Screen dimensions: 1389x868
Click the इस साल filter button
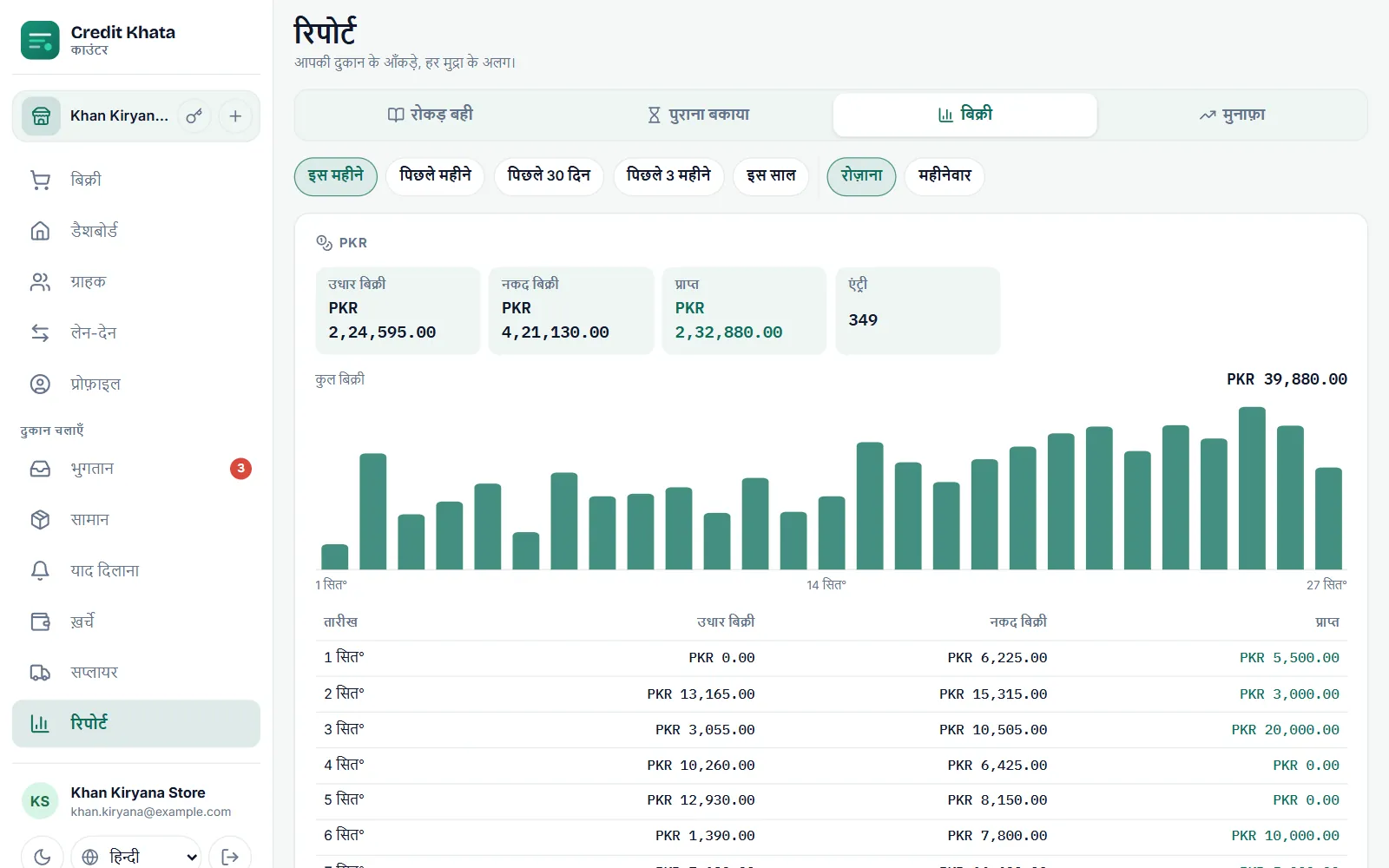[x=771, y=176]
